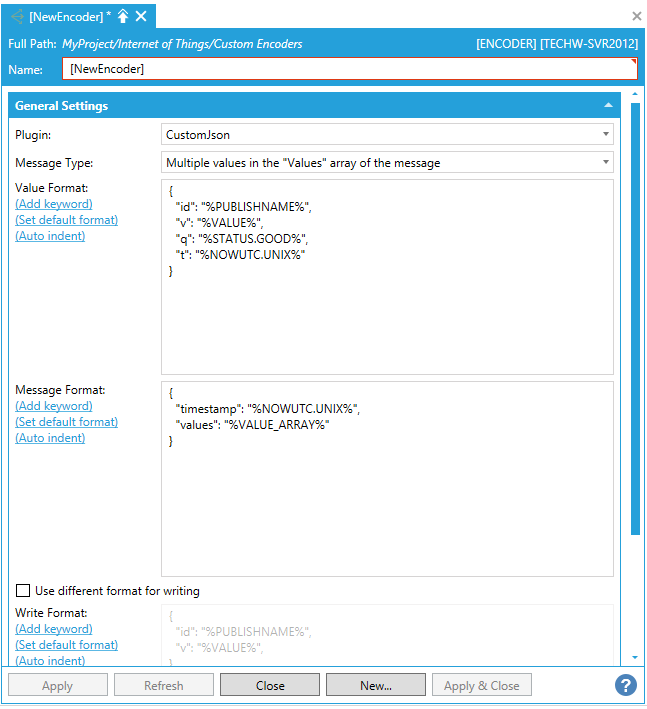Collapse the General Settings section
Screen dimensions: 647x709
coord(608,106)
